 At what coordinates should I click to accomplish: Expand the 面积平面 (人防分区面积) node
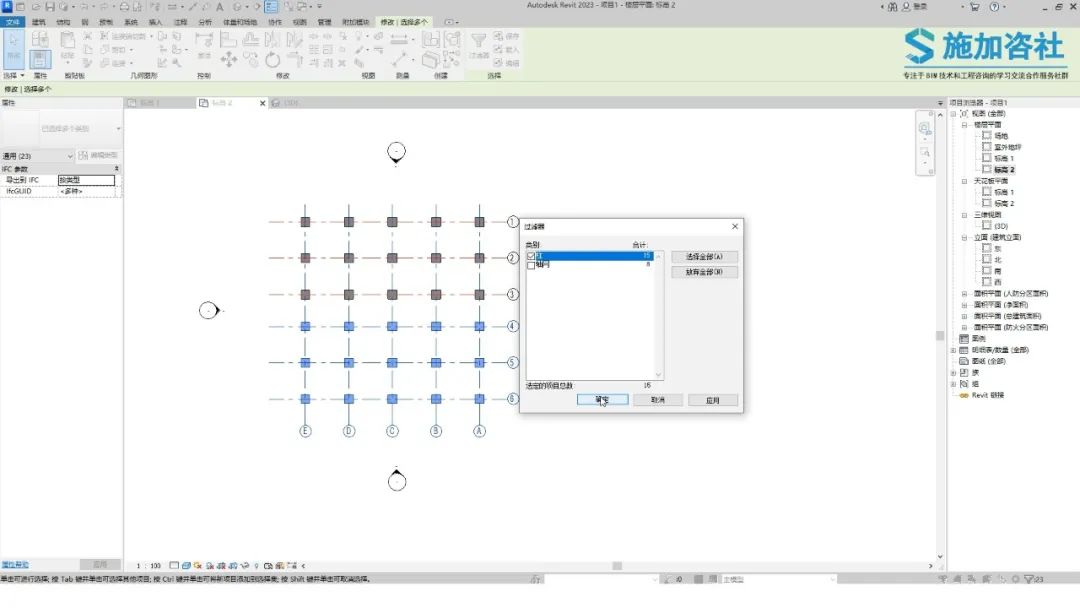pyautogui.click(x=964, y=294)
